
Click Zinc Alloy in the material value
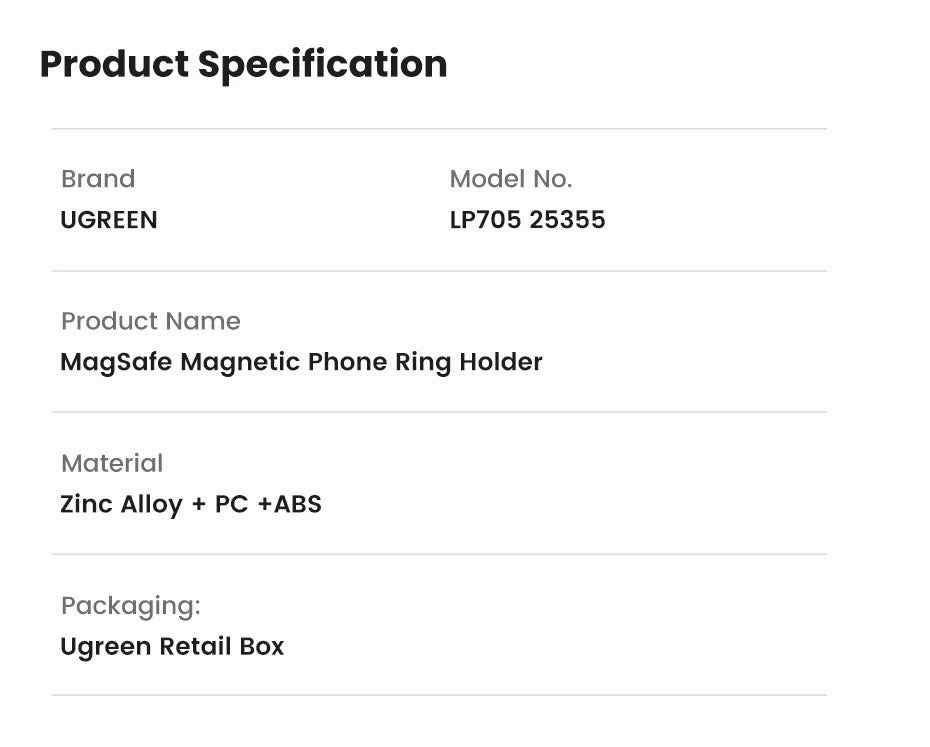click(x=121, y=504)
